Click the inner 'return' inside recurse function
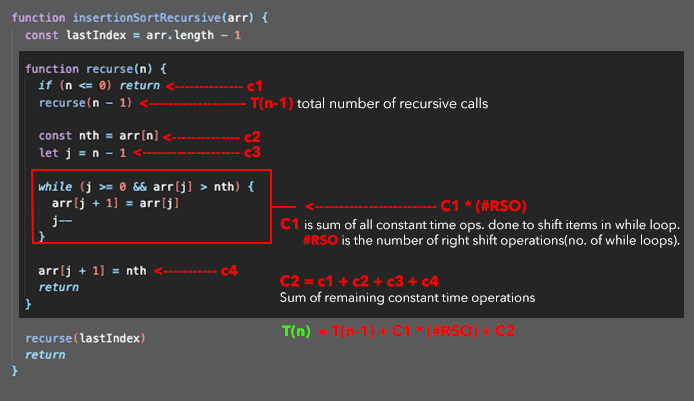The height and width of the screenshot is (401, 694). [58, 287]
